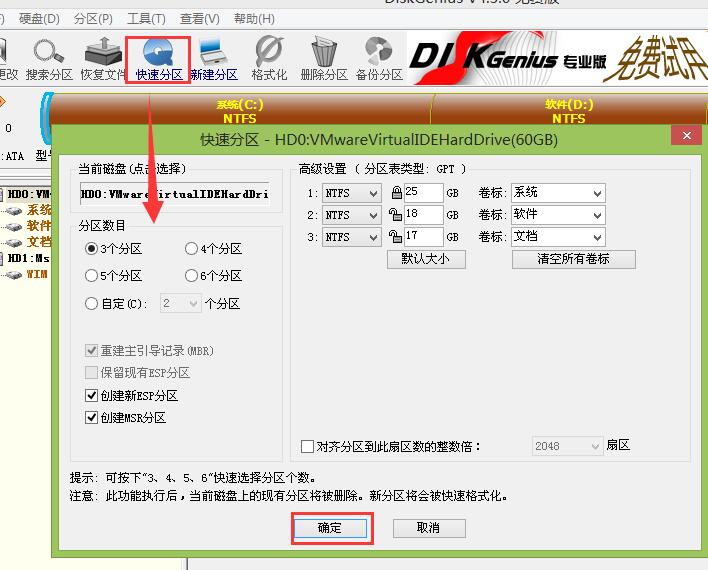Open partition 3 NTFS file system dropdown
The width and height of the screenshot is (708, 570).
(x=351, y=237)
